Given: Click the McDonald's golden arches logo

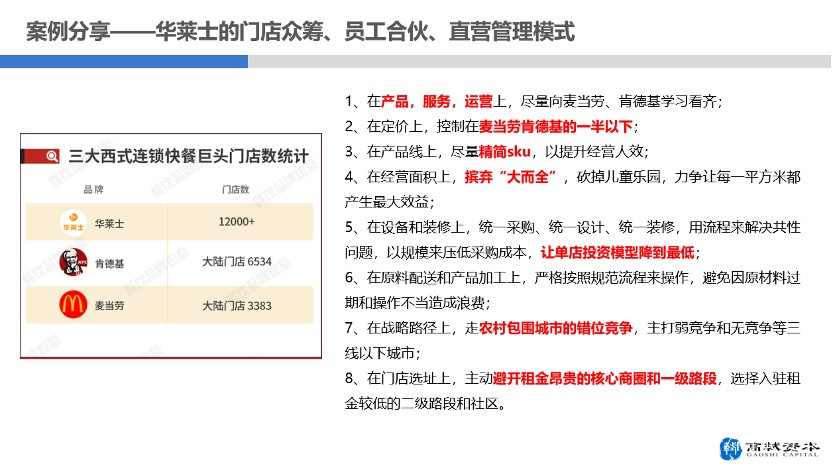Looking at the screenshot, I should (x=73, y=305).
